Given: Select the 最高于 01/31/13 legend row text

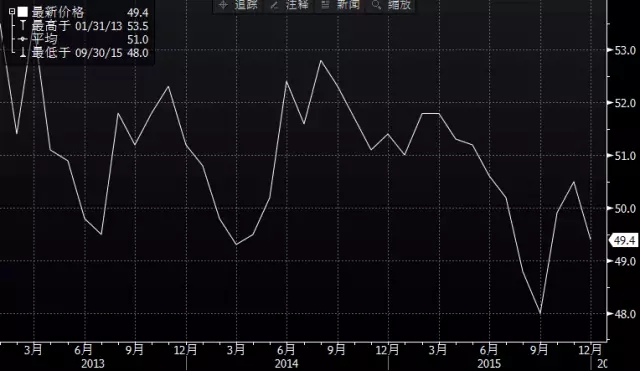Looking at the screenshot, I should click(x=77, y=26).
